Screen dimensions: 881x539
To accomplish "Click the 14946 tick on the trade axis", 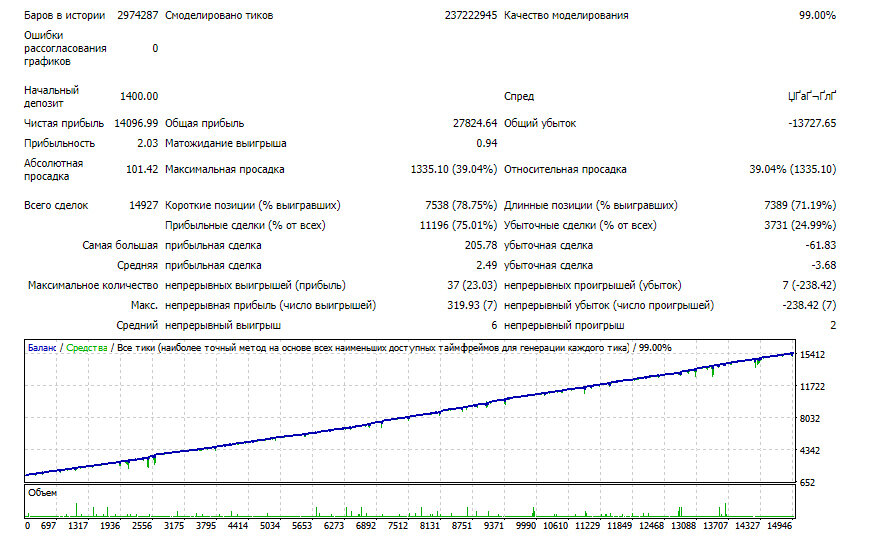I will [779, 526].
